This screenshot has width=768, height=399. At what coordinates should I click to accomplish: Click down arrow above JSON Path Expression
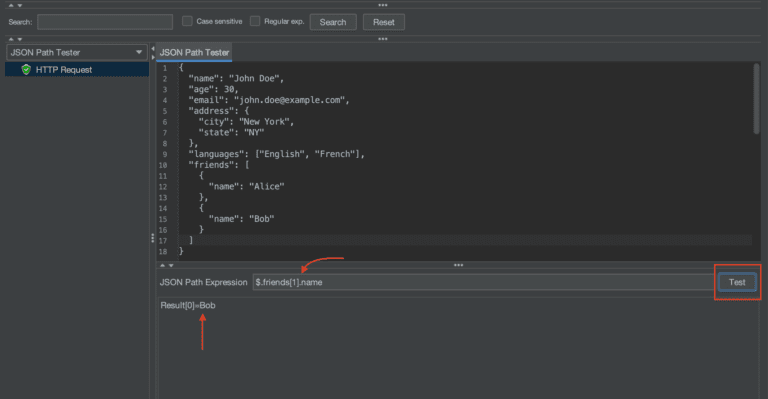point(171,265)
